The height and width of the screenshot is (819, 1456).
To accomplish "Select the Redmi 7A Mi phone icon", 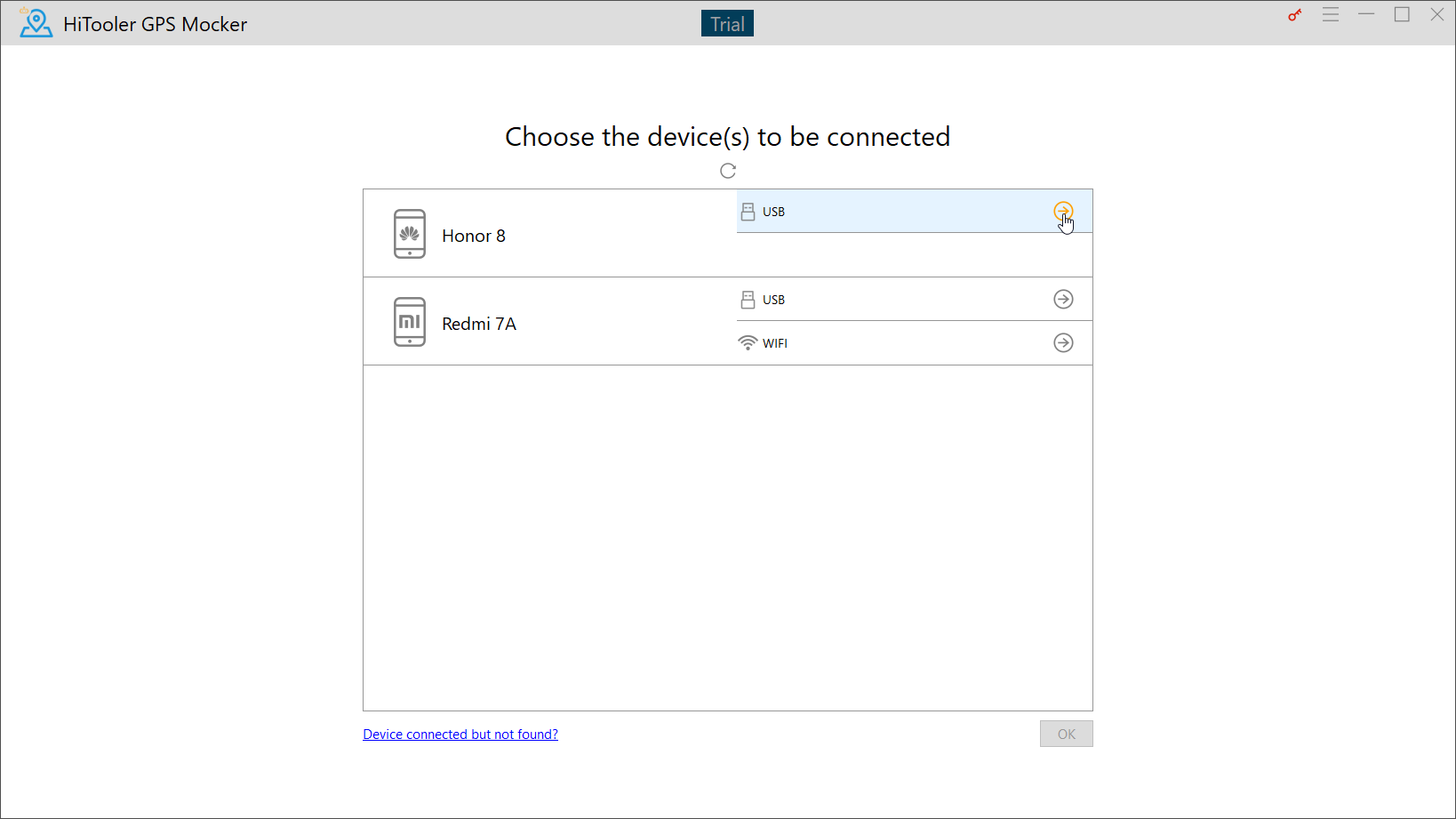I will coord(410,322).
